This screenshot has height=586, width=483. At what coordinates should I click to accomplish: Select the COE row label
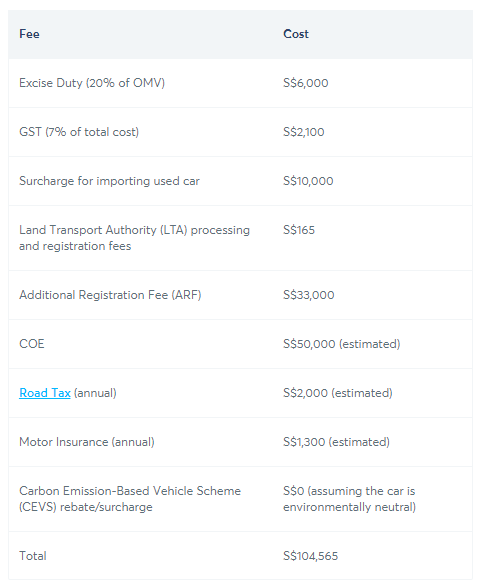tap(32, 344)
